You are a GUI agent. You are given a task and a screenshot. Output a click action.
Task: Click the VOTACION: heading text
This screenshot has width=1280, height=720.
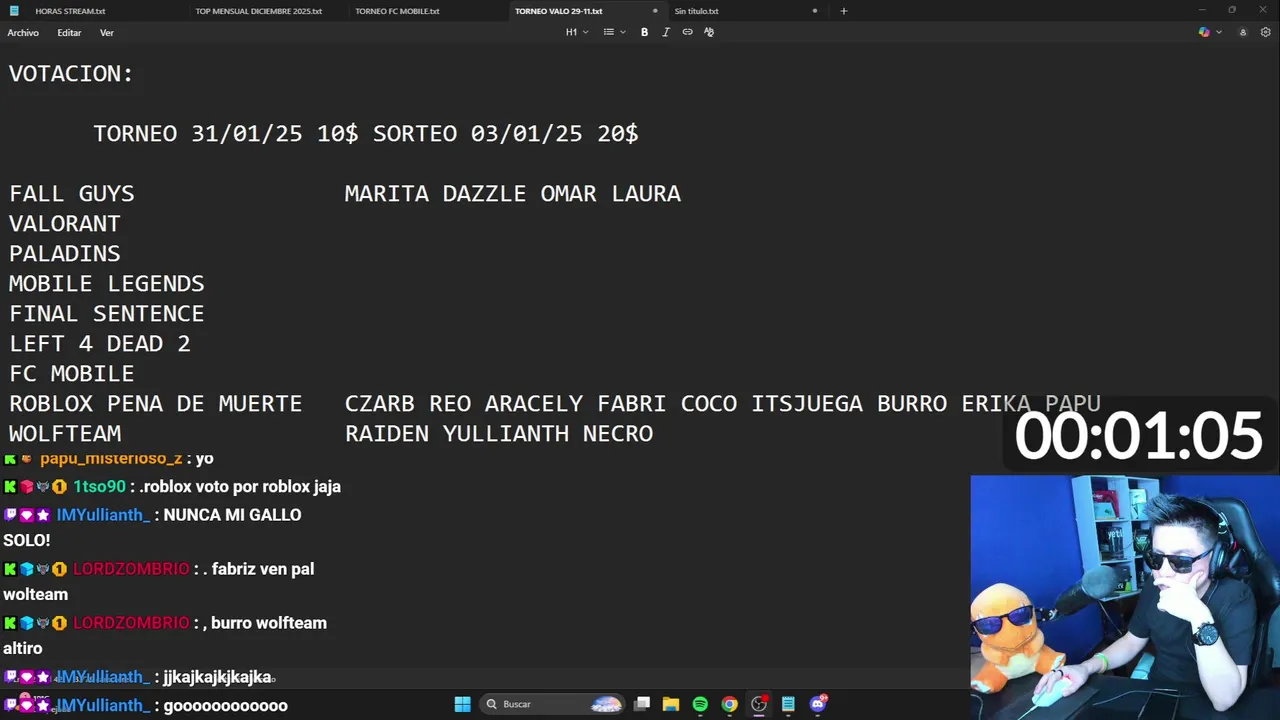click(x=71, y=74)
